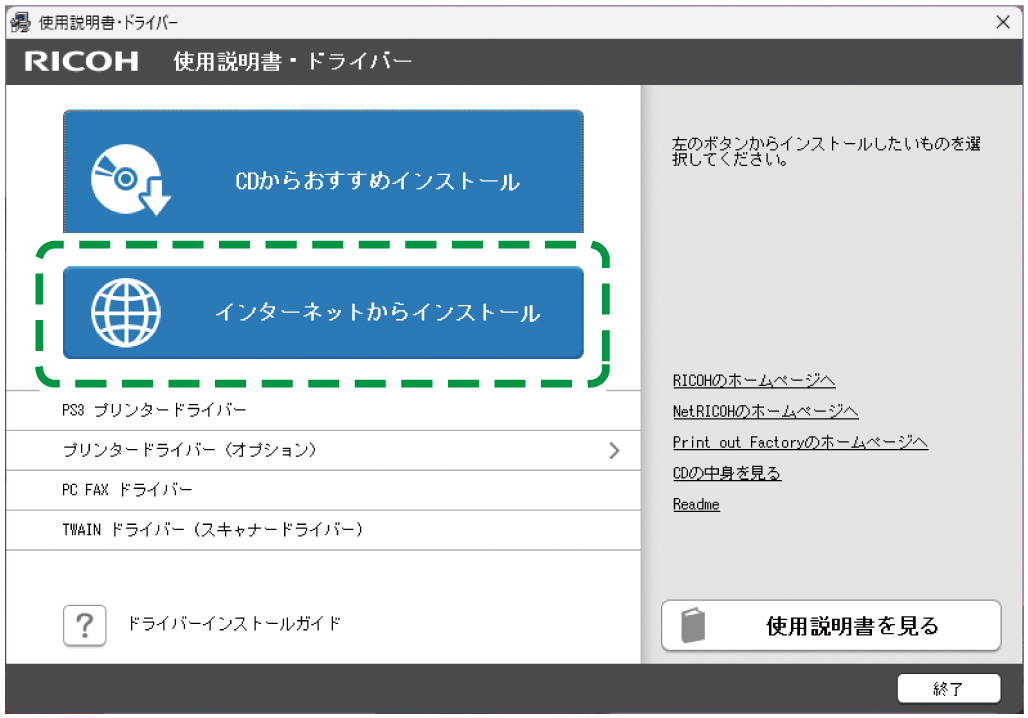Visit the Print out Factory homepage link
The height and width of the screenshot is (718, 1028).
(x=799, y=442)
